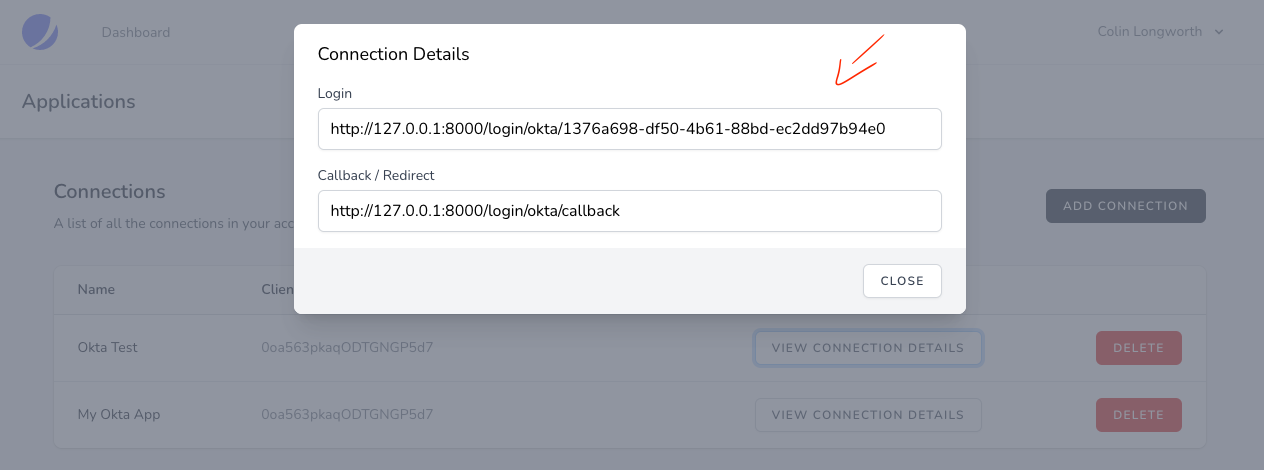Click the Applications page heading

(78, 101)
